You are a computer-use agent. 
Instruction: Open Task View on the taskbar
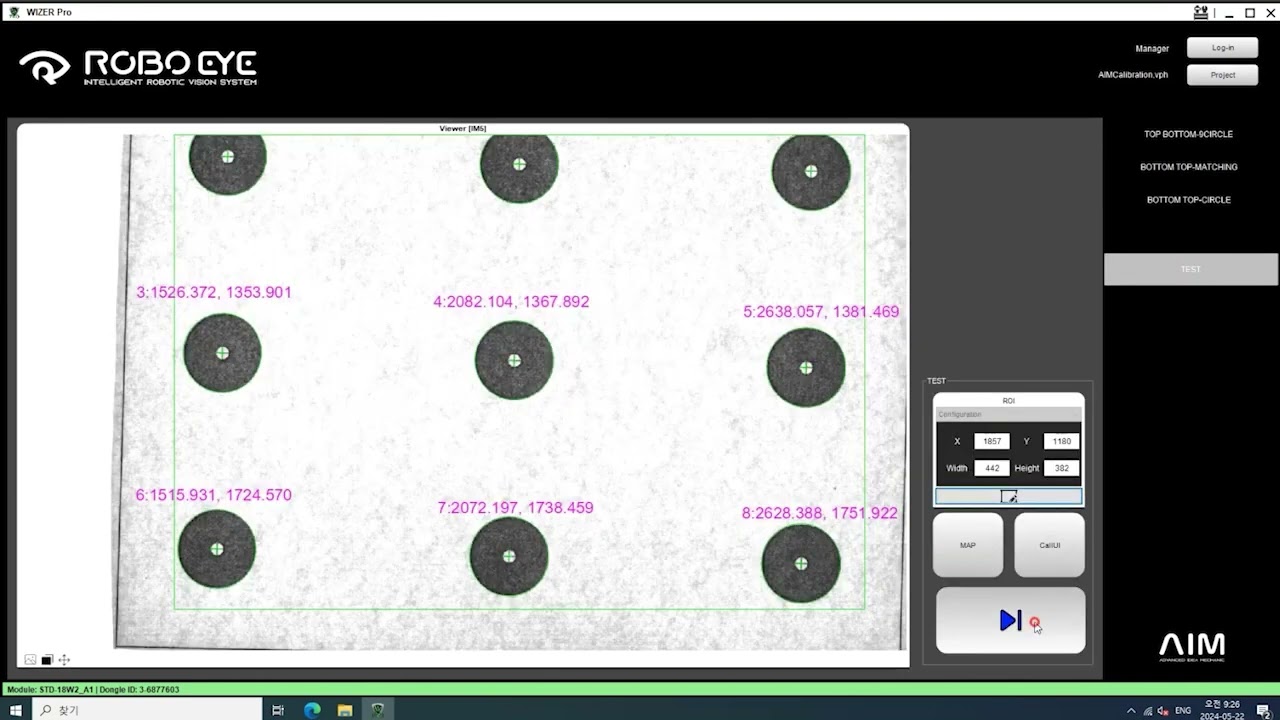(278, 710)
